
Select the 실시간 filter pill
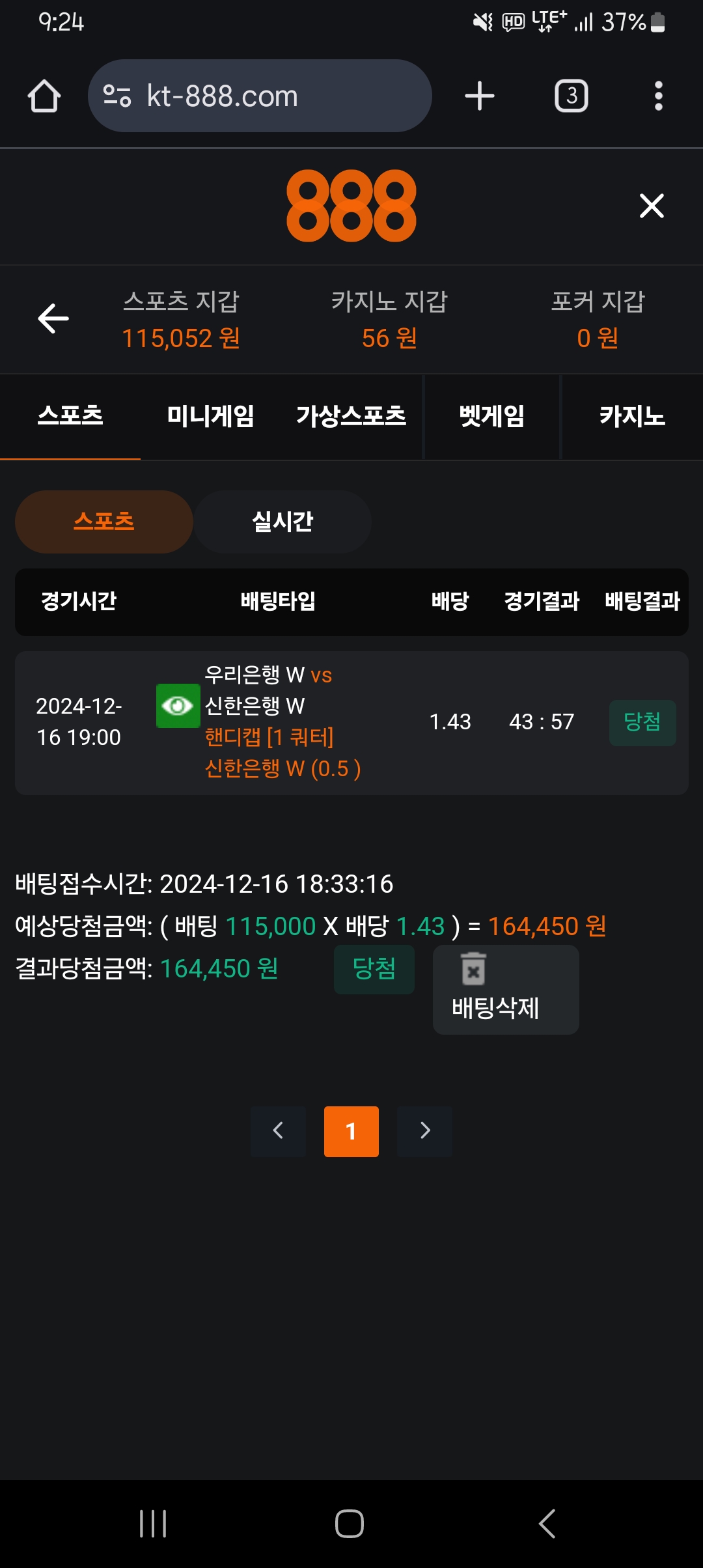pos(283,522)
